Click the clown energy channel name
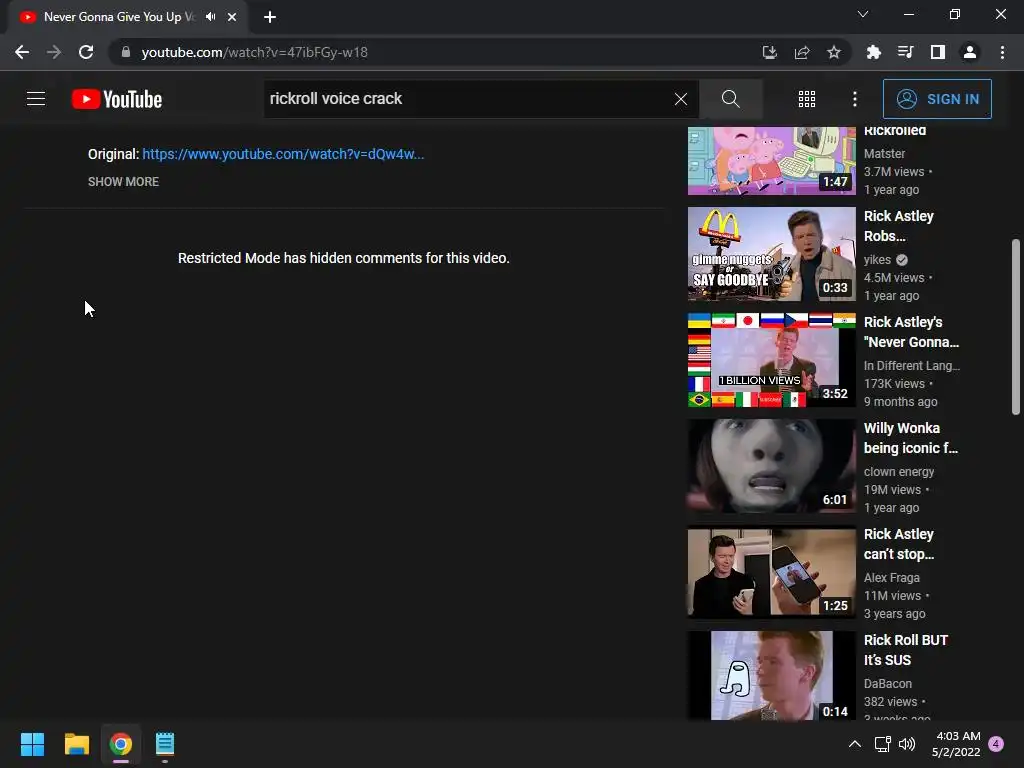This screenshot has width=1024, height=768. [899, 472]
